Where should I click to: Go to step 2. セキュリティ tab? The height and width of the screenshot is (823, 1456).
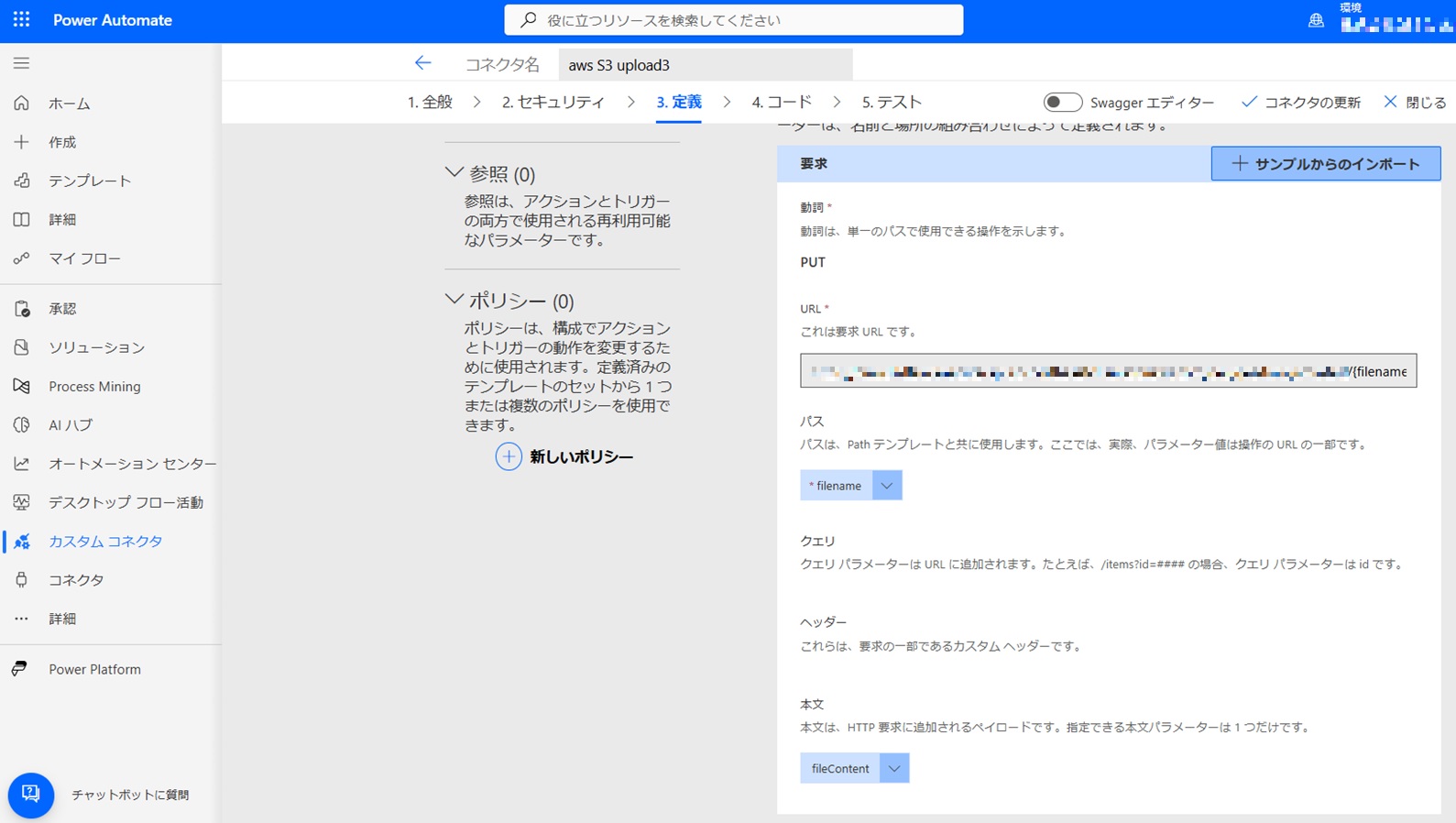coord(553,102)
